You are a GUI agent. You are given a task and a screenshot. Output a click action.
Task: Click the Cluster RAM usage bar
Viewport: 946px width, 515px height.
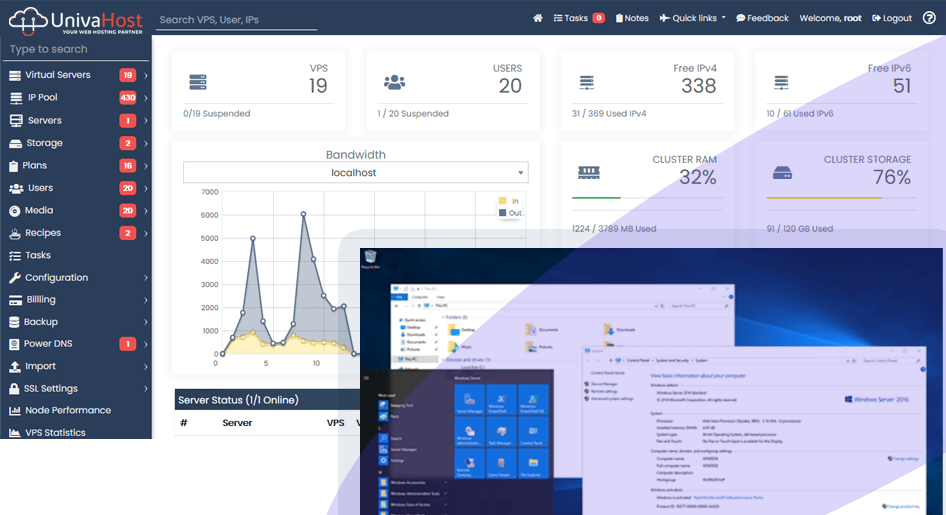647,198
